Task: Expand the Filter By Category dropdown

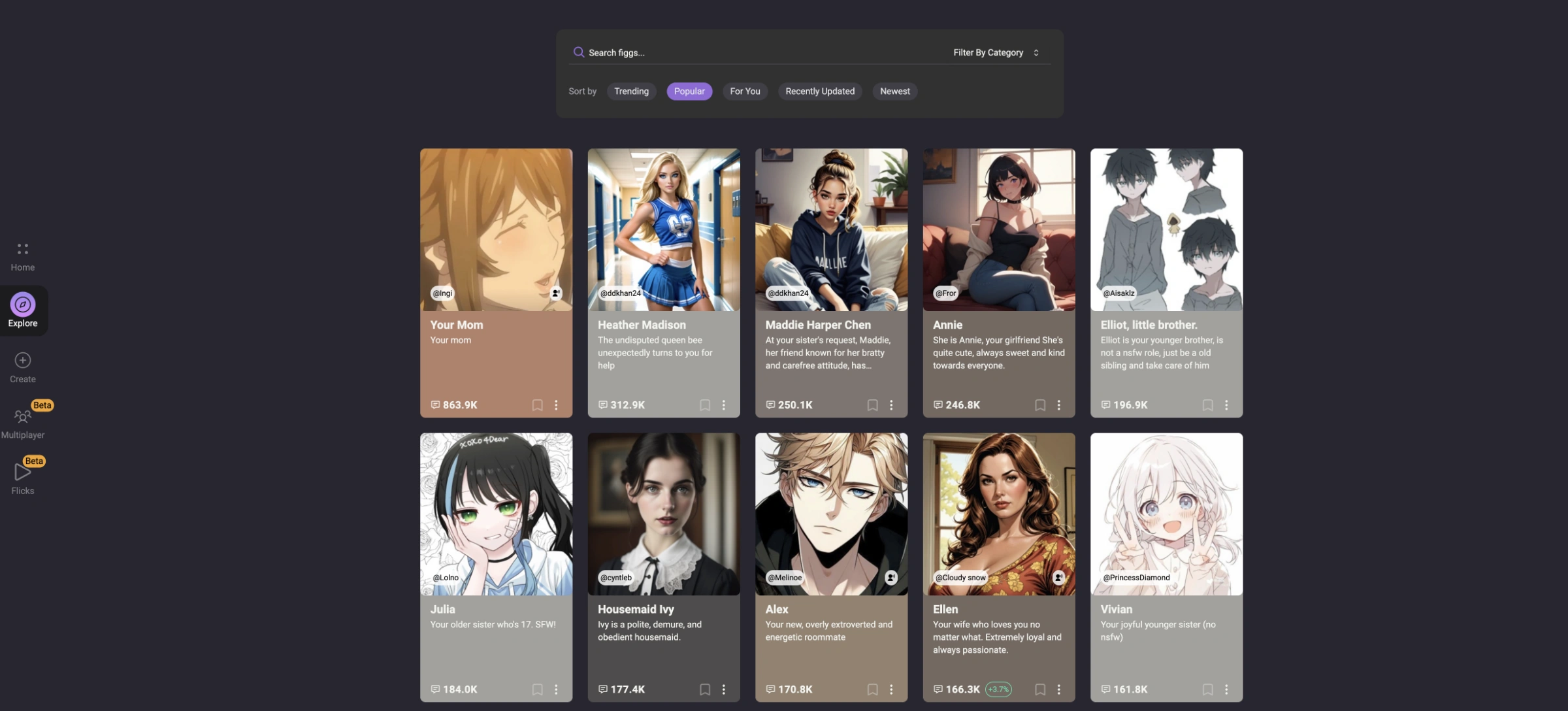Action: coord(996,52)
